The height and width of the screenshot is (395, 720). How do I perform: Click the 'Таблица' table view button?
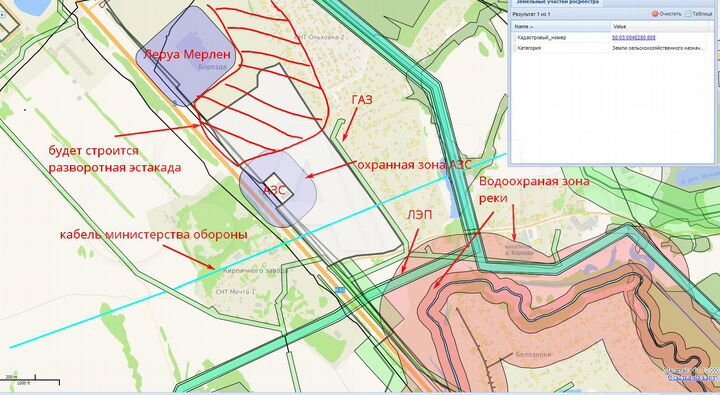point(699,14)
